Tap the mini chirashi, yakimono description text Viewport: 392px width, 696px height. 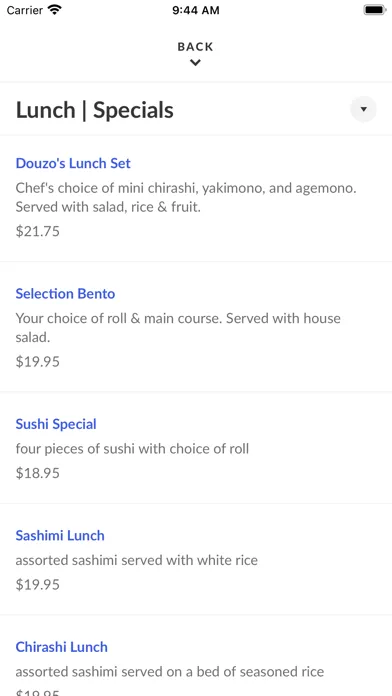click(x=186, y=198)
